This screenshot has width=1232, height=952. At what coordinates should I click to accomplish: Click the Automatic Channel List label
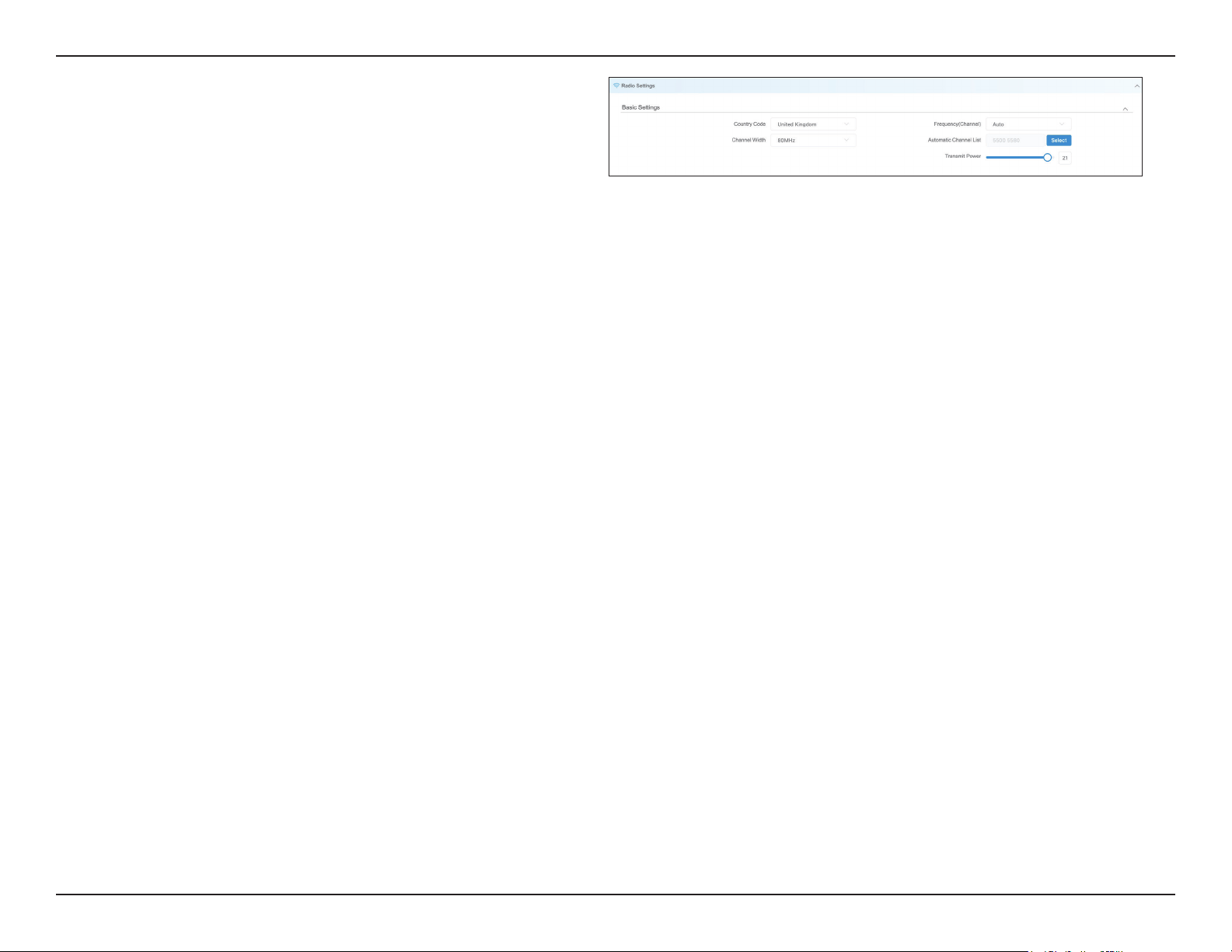tap(955, 141)
